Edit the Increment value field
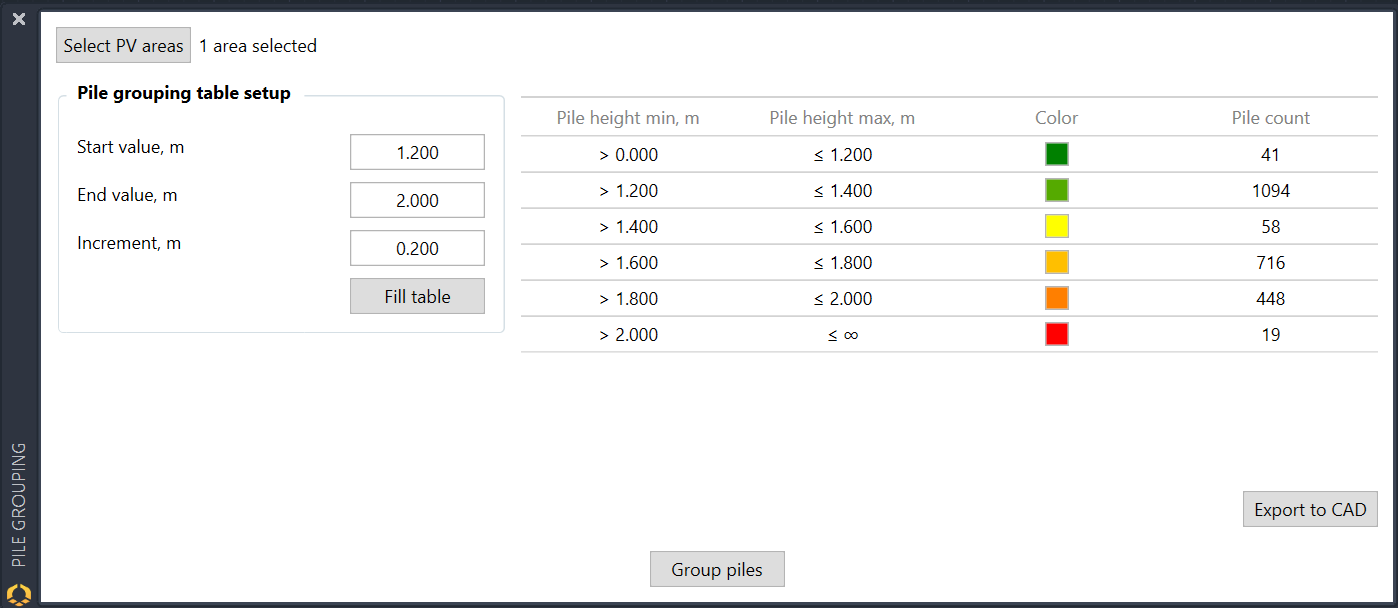This screenshot has height=608, width=1398. coord(417,248)
